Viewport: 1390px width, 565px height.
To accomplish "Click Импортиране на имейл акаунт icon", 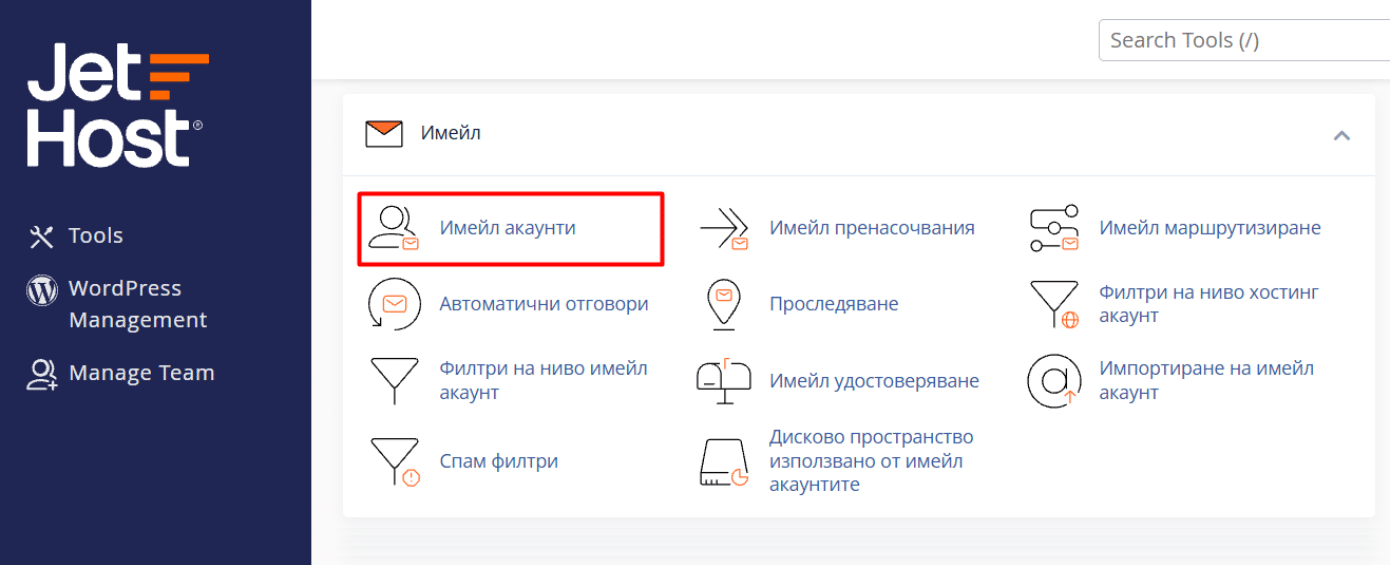I will tap(1055, 381).
